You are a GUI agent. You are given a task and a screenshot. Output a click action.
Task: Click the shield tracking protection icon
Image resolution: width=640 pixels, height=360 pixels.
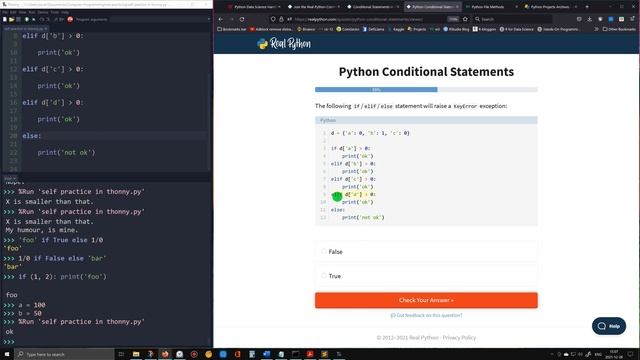[x=273, y=19]
